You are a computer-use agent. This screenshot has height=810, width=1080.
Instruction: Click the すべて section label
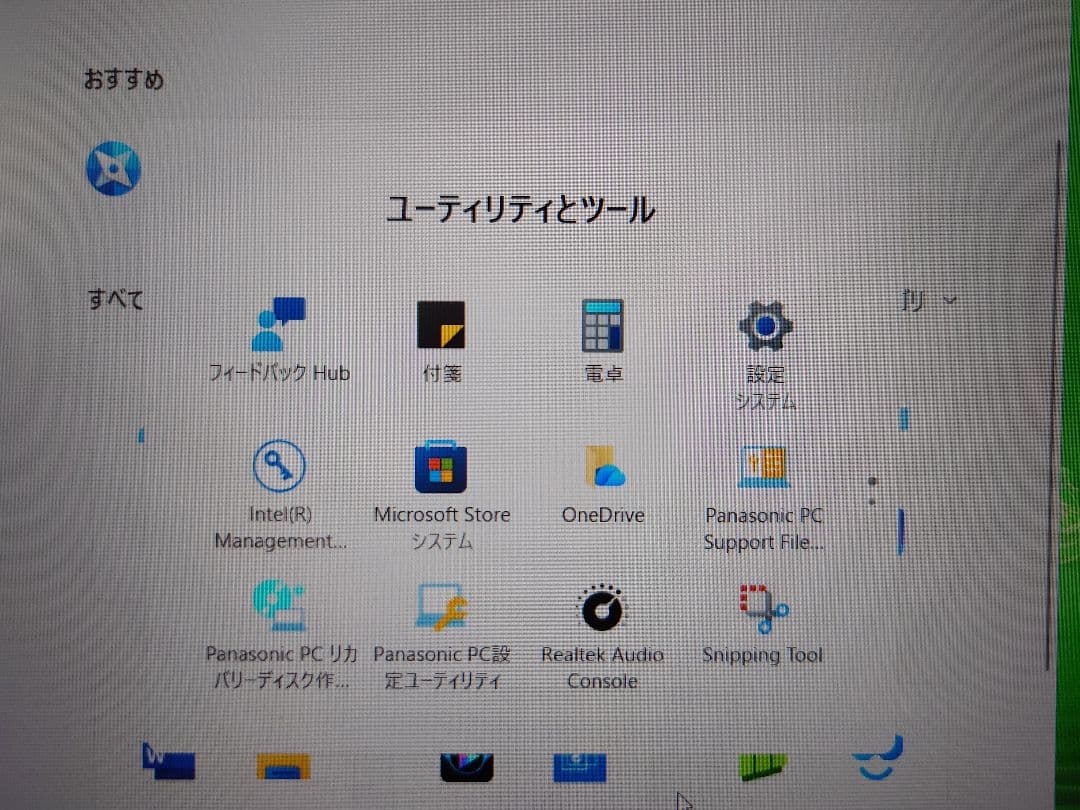pos(115,298)
